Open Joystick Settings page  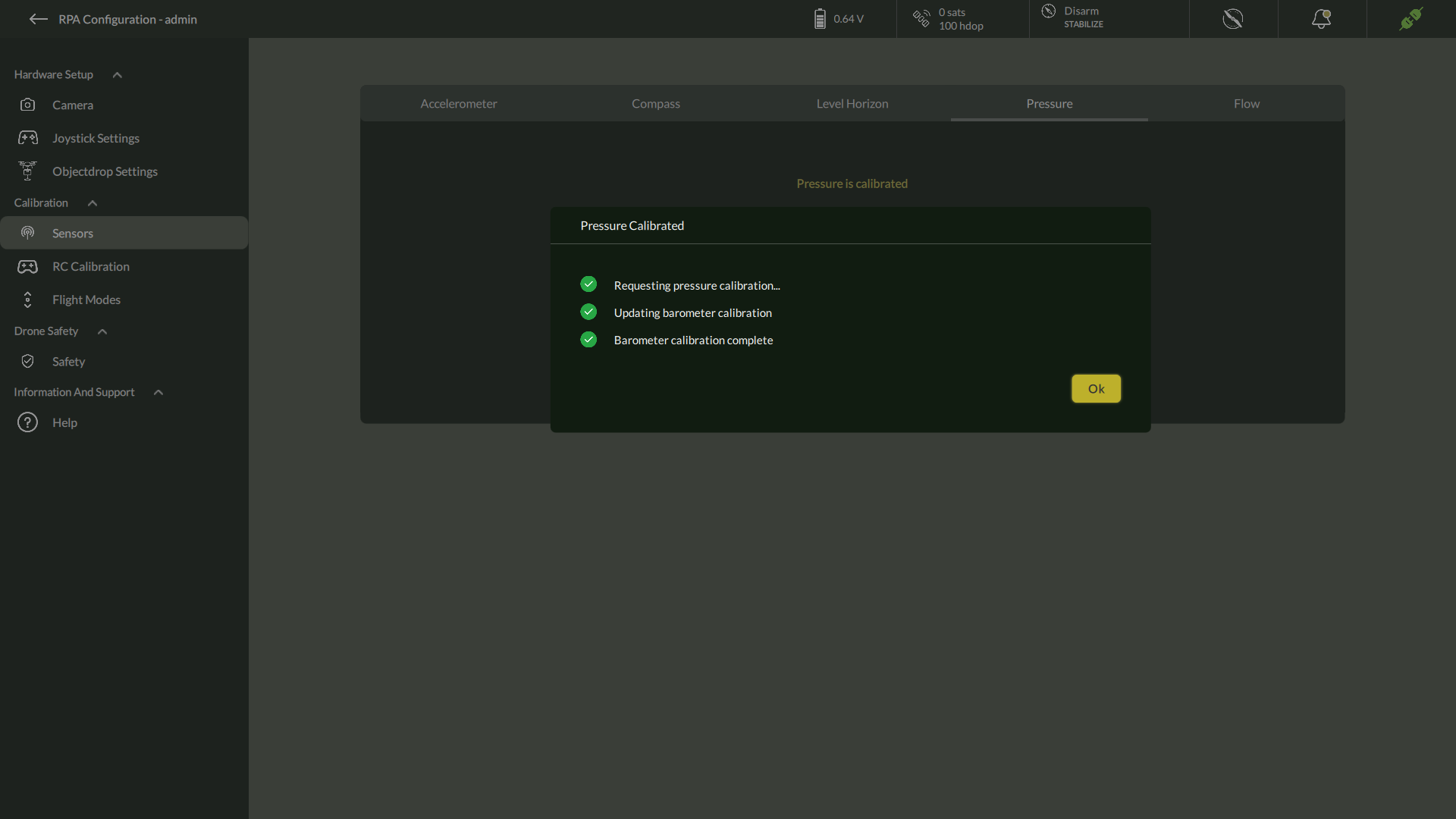124,138
